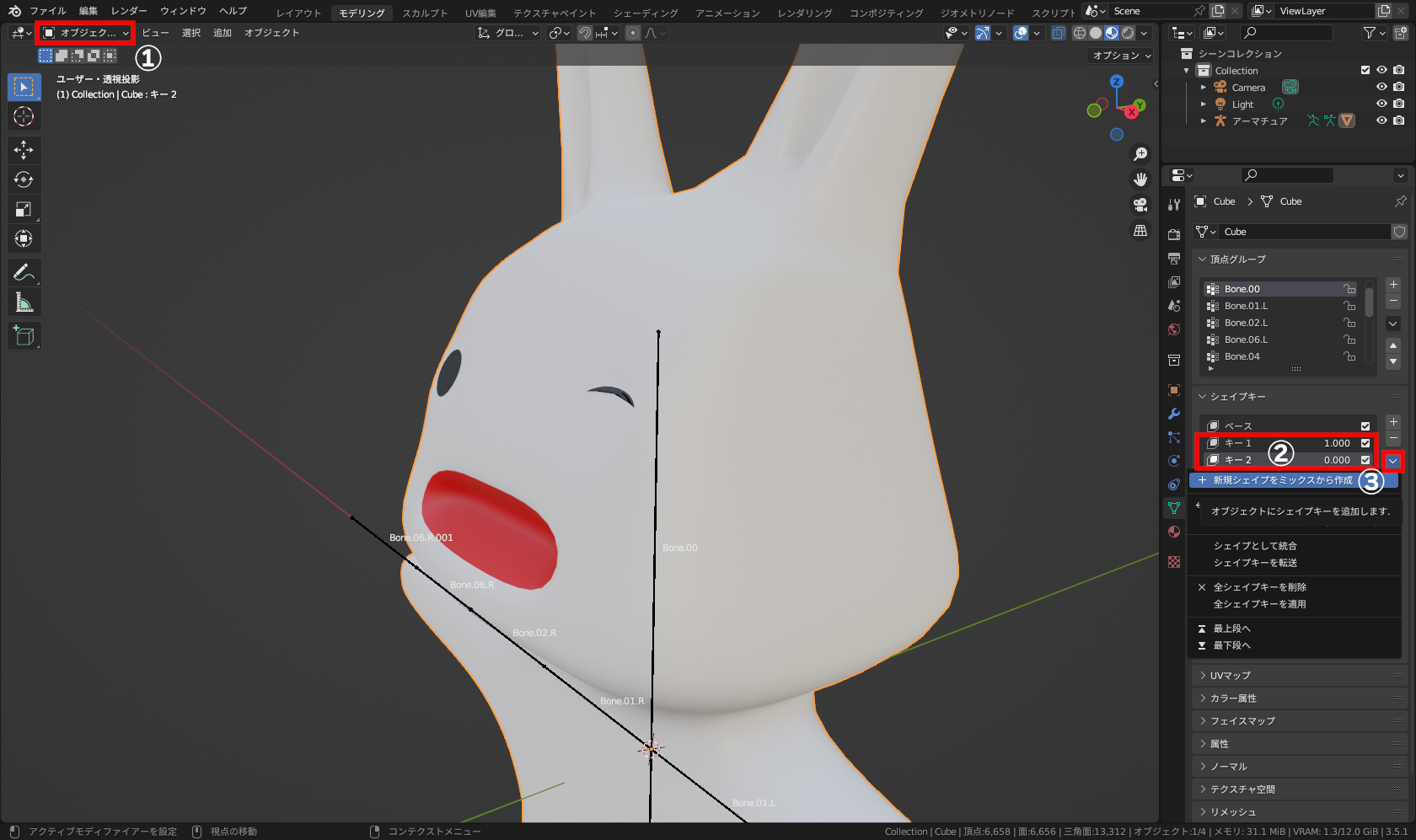Disable the キー 1 shape key checkbox
This screenshot has height=840, width=1416.
1365,443
